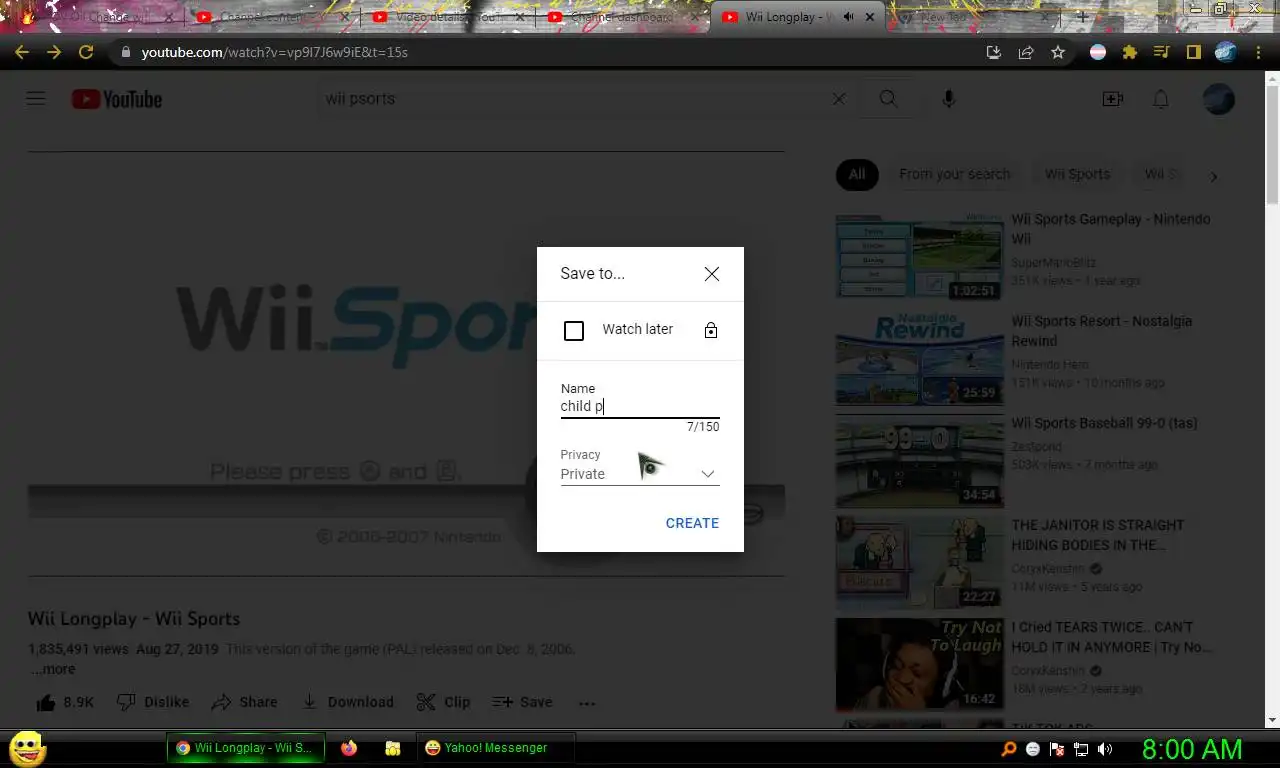Open I Cried Tears Twice video
This screenshot has width=1280, height=768.
[x=919, y=664]
